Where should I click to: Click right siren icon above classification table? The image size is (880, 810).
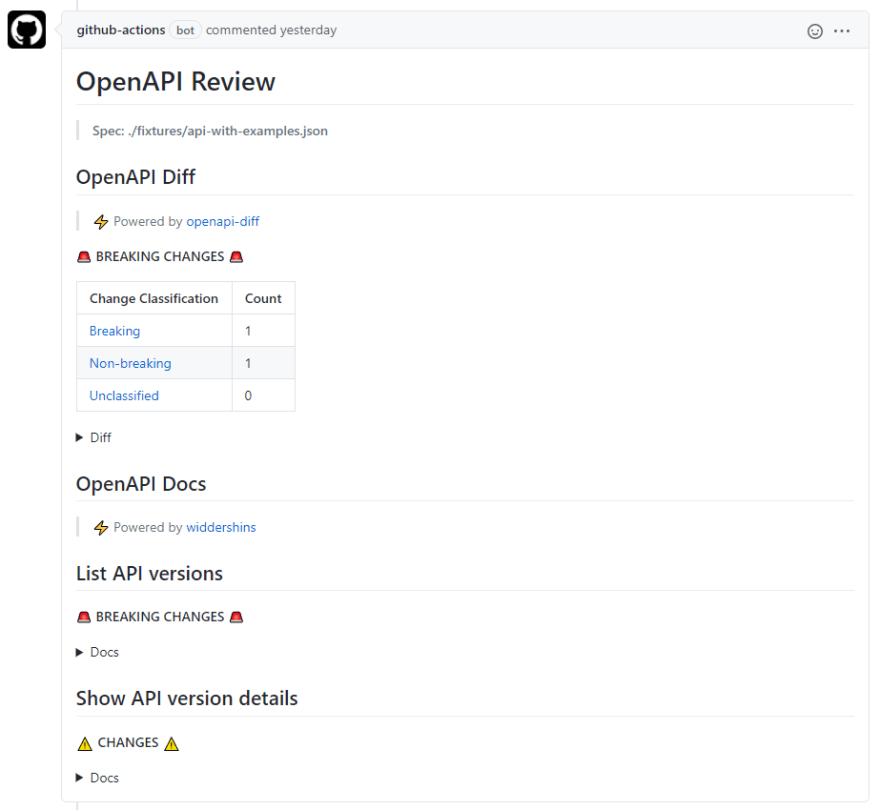[237, 257]
